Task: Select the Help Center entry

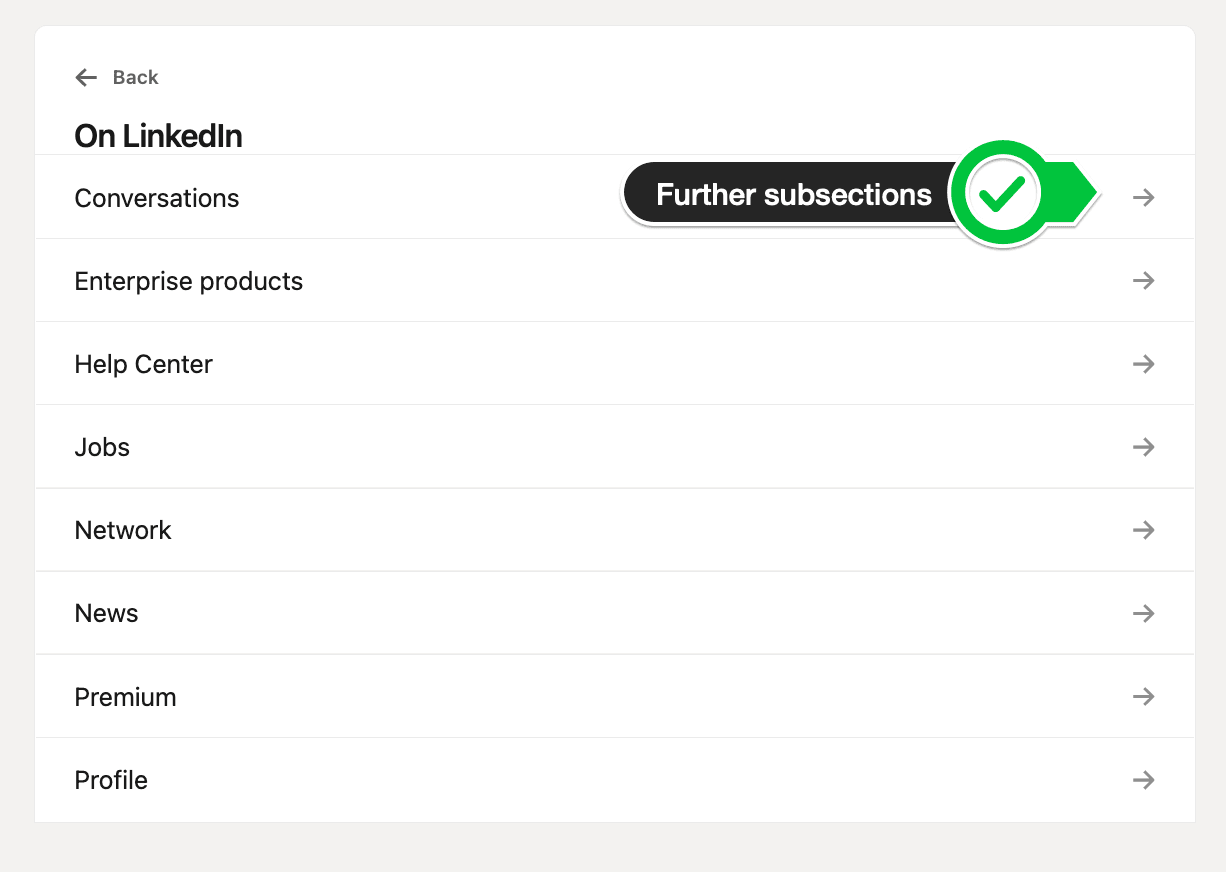Action: click(x=615, y=363)
